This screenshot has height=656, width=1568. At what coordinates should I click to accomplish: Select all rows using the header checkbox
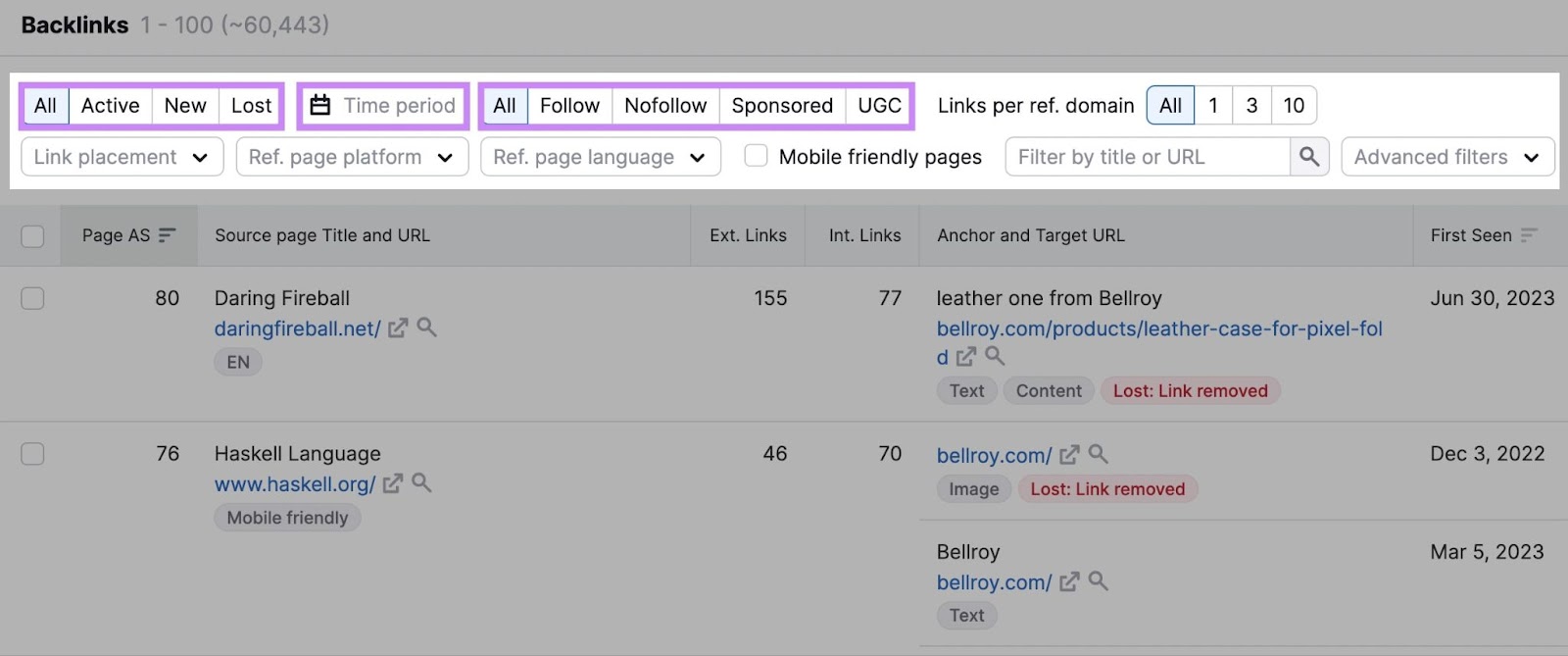click(32, 236)
